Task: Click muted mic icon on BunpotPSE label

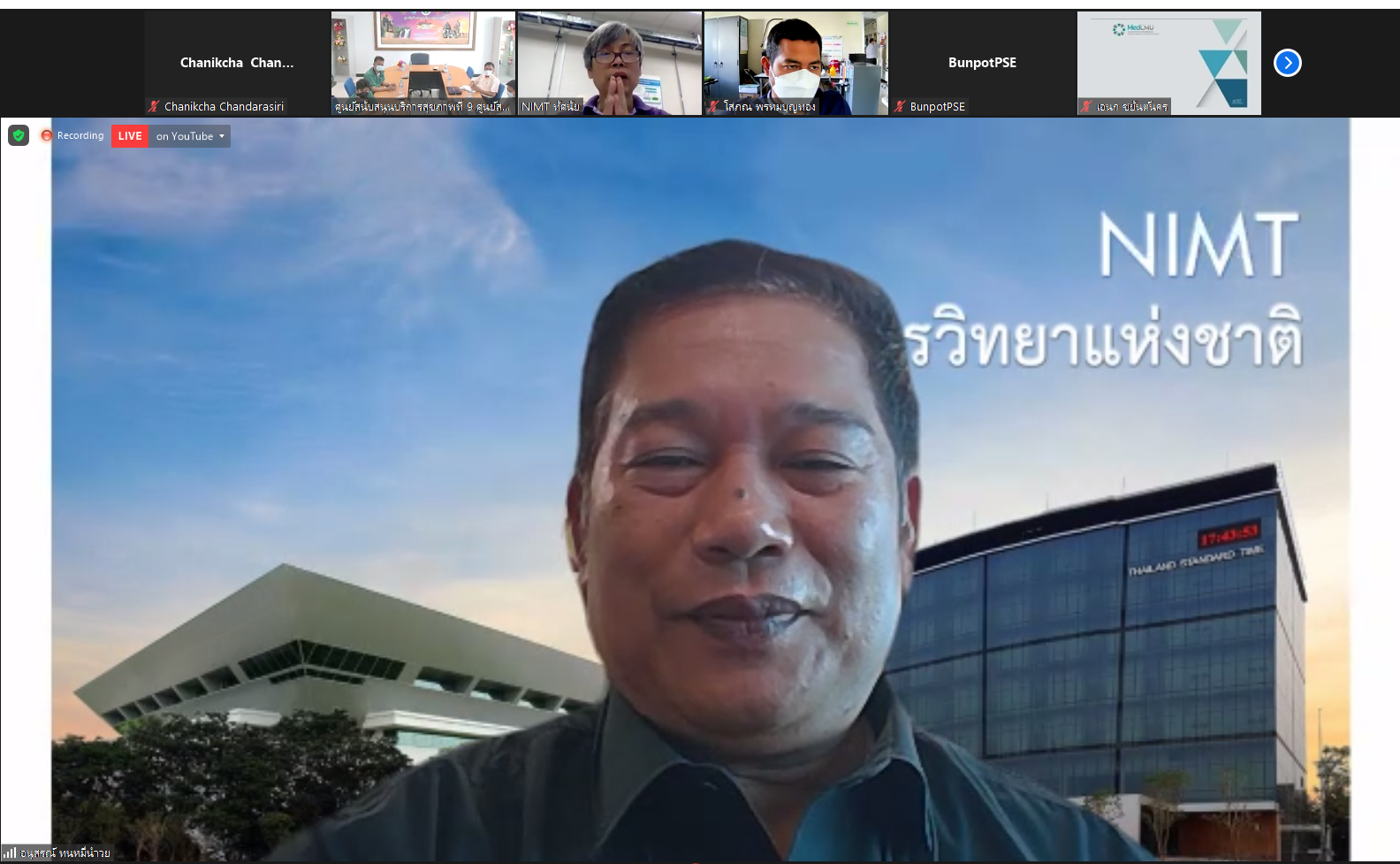Action: click(900, 106)
